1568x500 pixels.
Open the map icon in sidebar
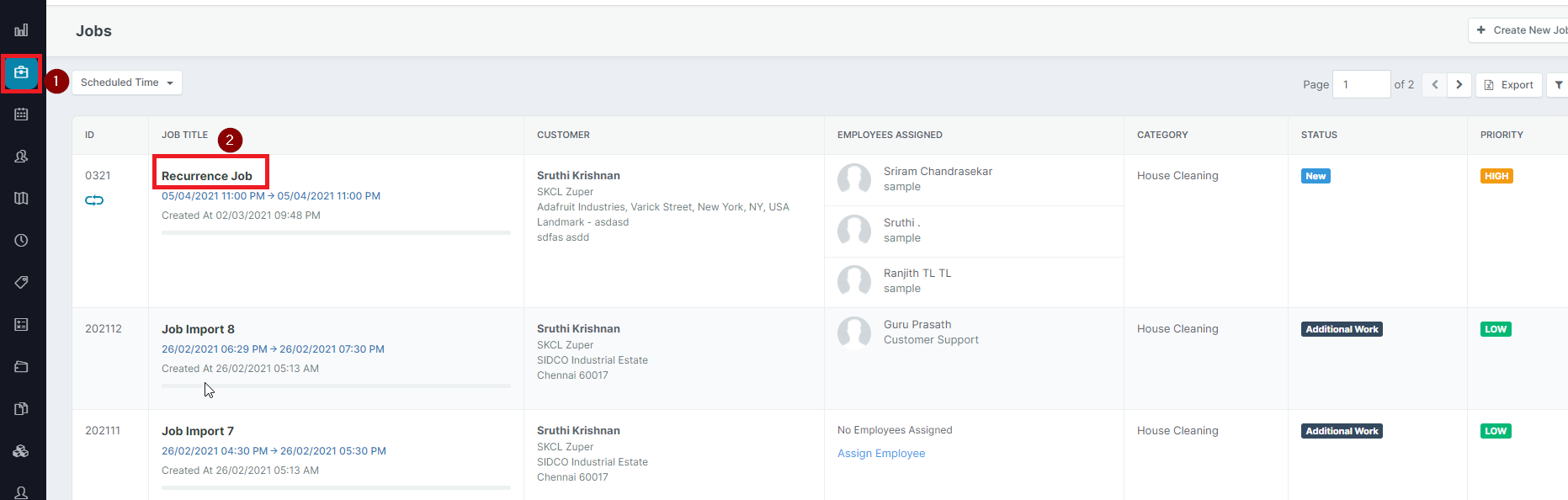(21, 199)
